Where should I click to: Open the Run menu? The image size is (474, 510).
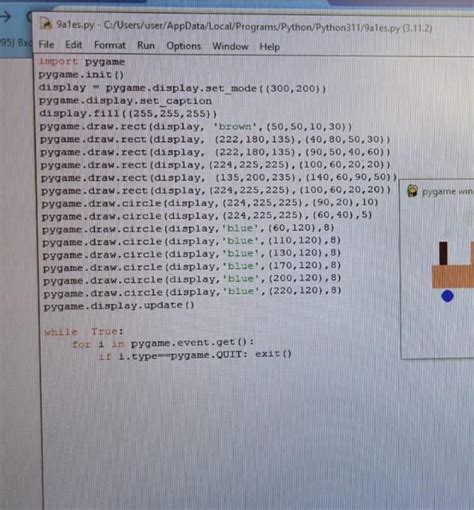coord(146,45)
